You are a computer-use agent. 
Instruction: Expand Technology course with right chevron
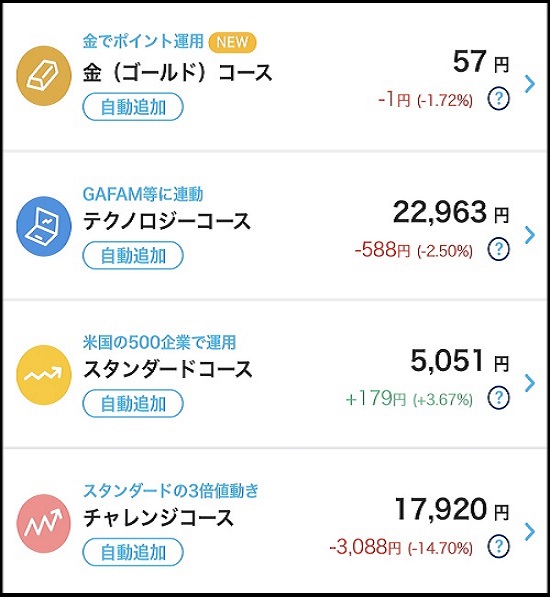[x=530, y=235]
